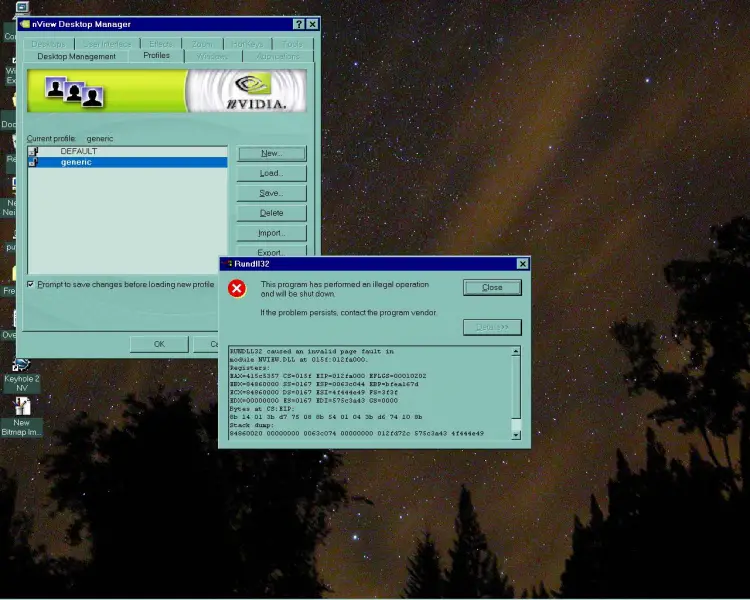Screen dimensions: 750x600
Task: Click the New... profile button
Action: tap(272, 154)
